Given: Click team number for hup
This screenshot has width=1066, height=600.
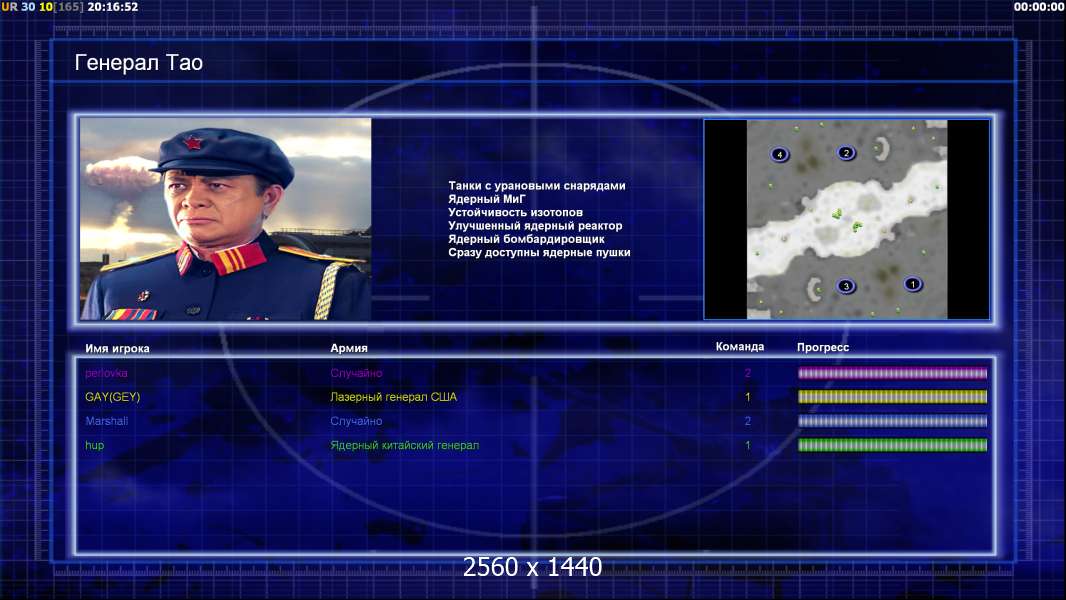Looking at the screenshot, I should (748, 445).
